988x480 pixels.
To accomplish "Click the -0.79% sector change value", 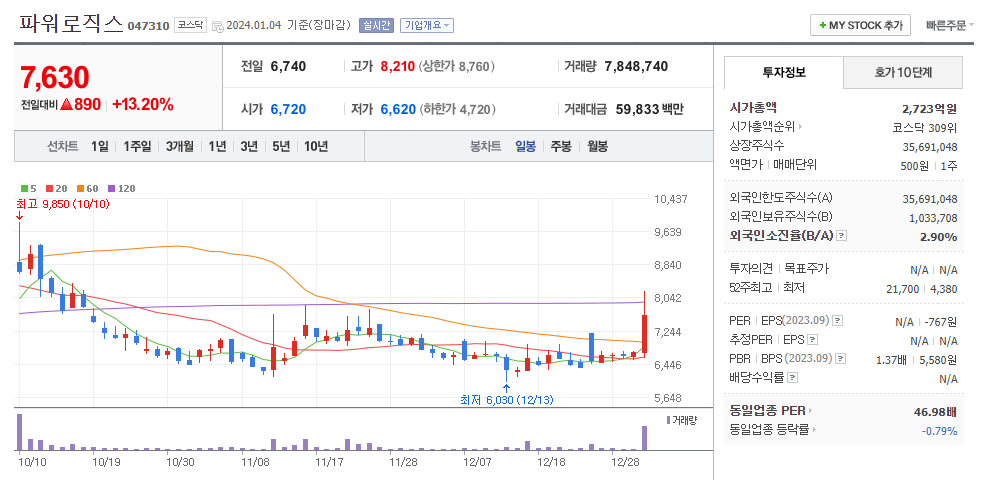I will click(939, 431).
